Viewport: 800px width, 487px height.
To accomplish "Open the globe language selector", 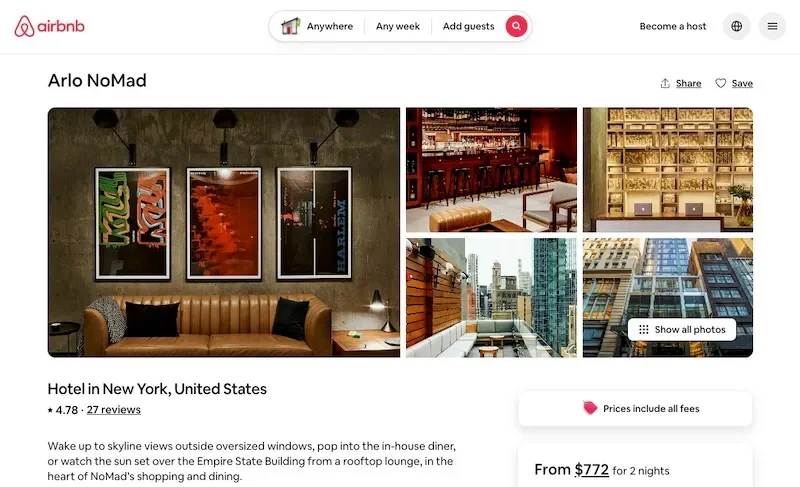I will (737, 26).
